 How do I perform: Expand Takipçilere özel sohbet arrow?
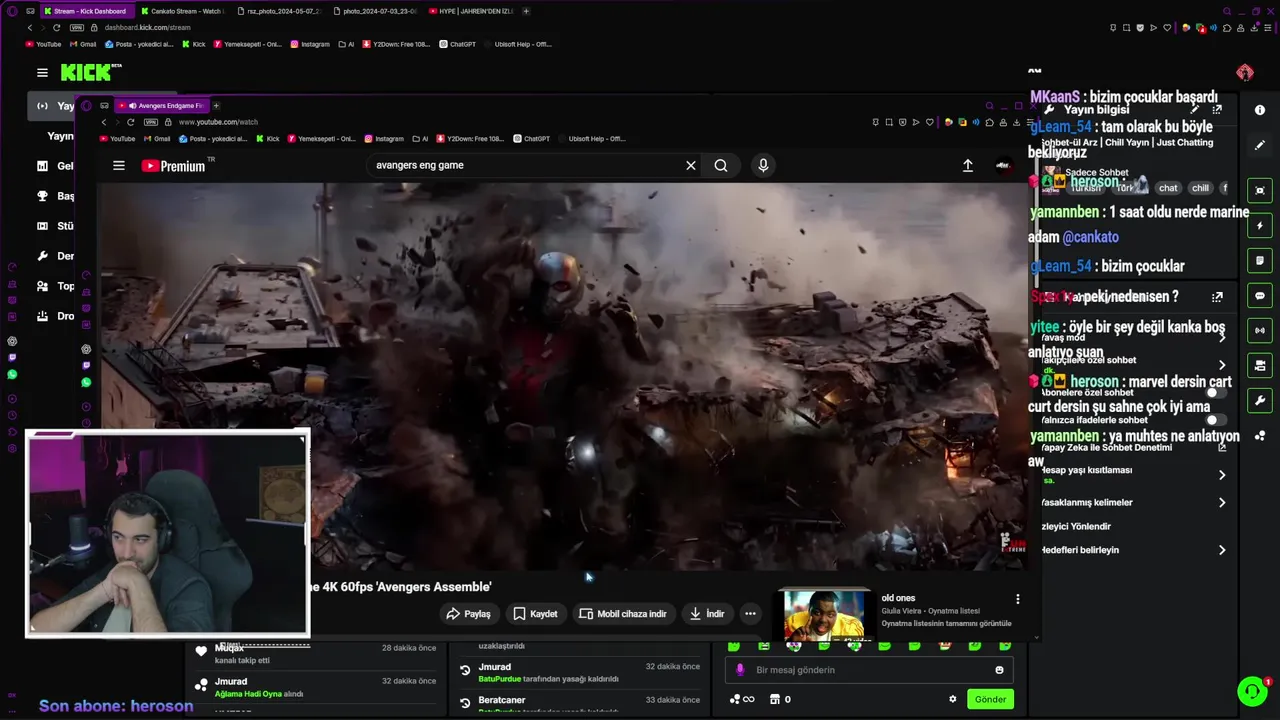click(x=1222, y=365)
